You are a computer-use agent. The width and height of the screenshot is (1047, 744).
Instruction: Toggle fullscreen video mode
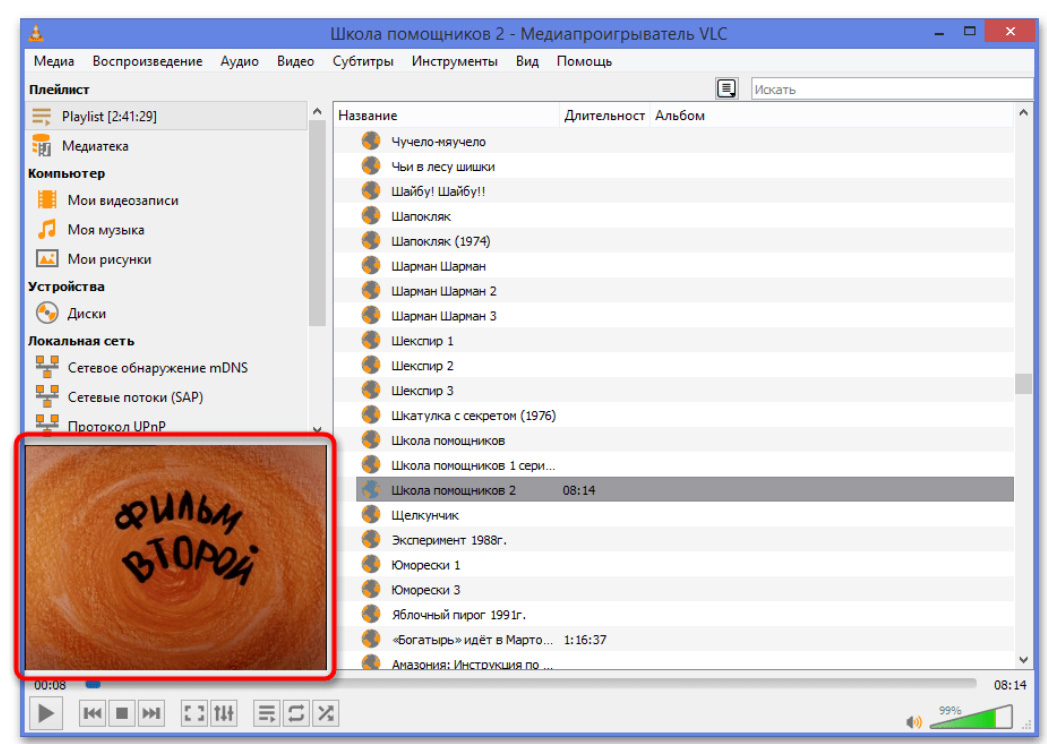(194, 713)
